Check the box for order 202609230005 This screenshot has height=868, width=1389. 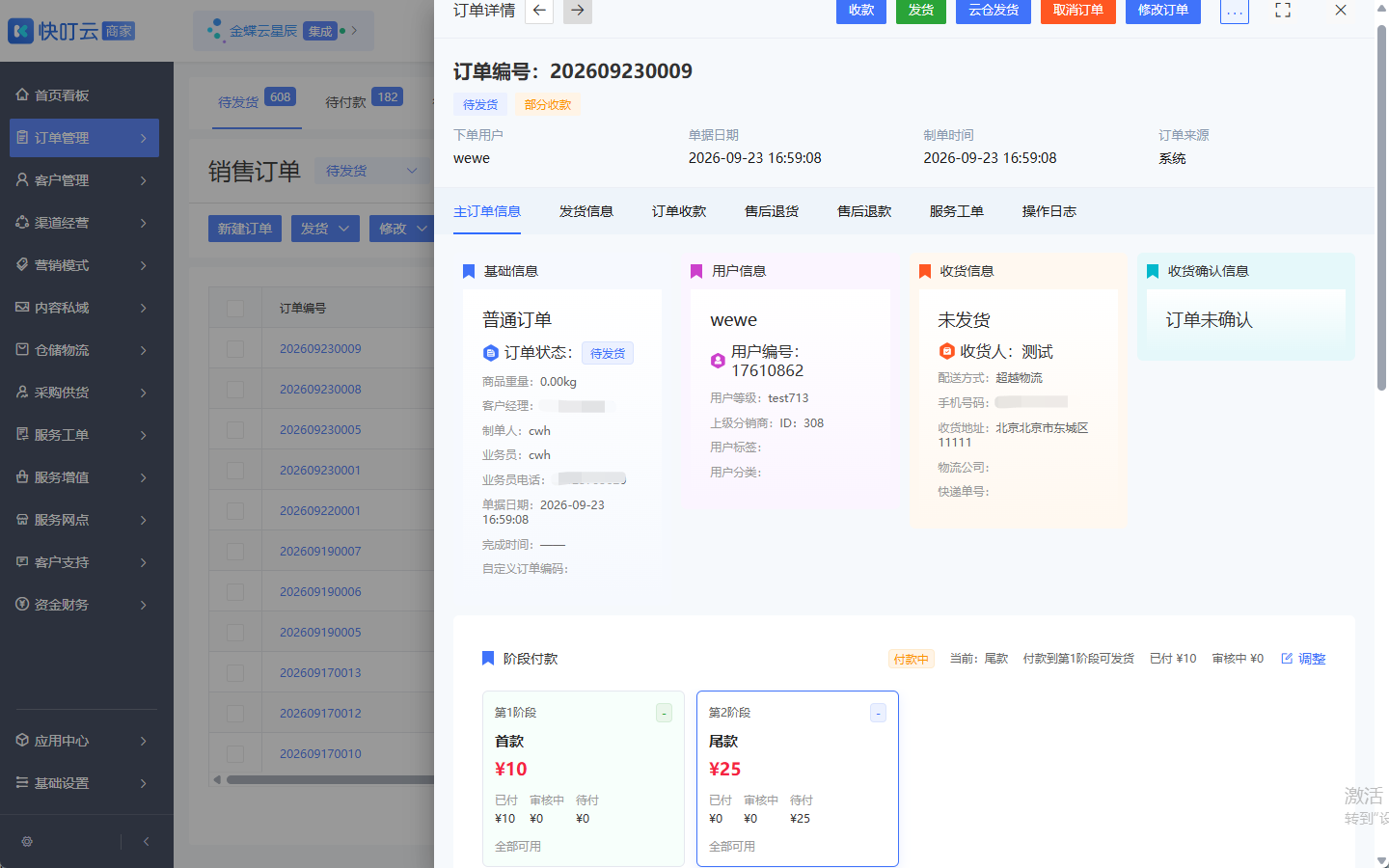(235, 430)
